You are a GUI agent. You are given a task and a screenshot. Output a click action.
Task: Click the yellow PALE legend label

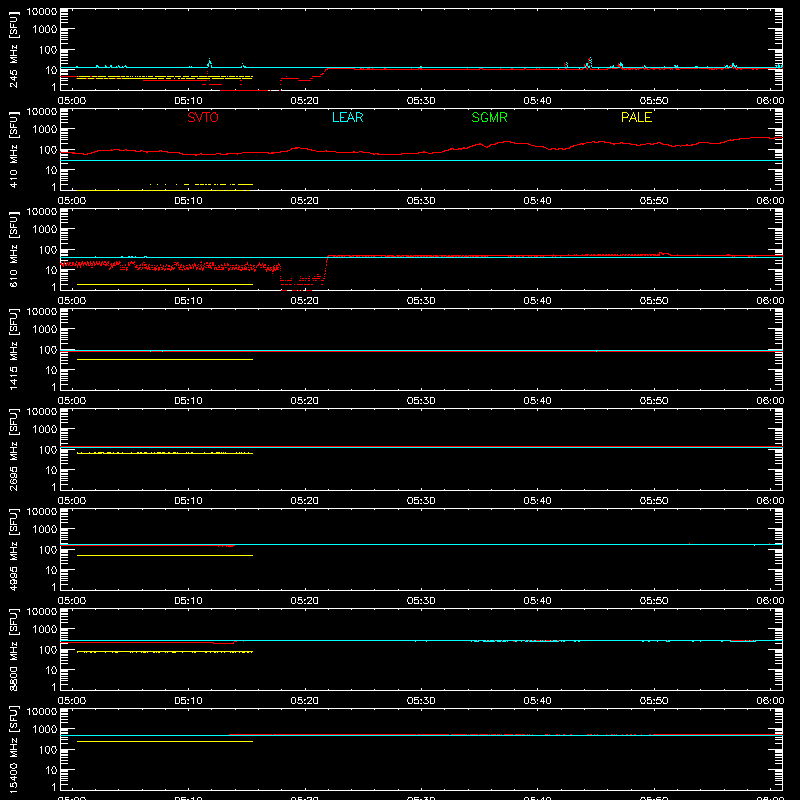coord(636,117)
